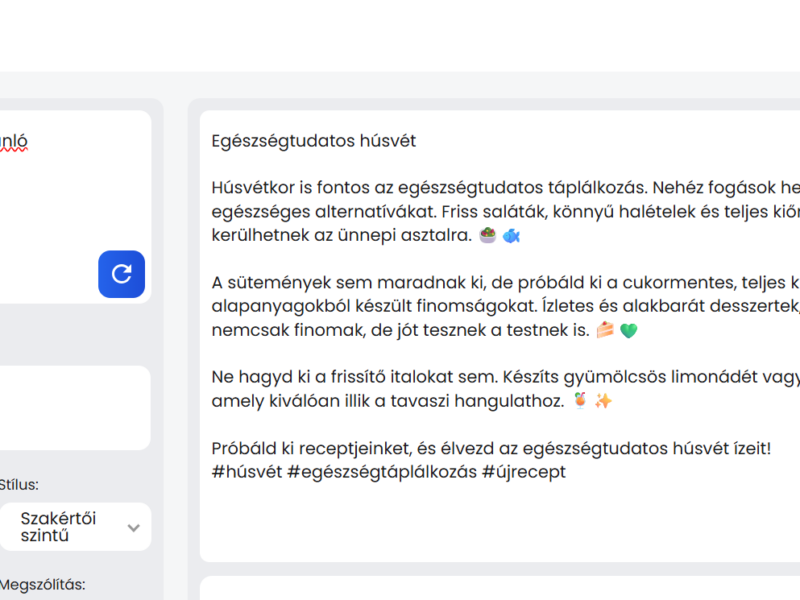Click the circular arrow inside the blue button

[121, 274]
